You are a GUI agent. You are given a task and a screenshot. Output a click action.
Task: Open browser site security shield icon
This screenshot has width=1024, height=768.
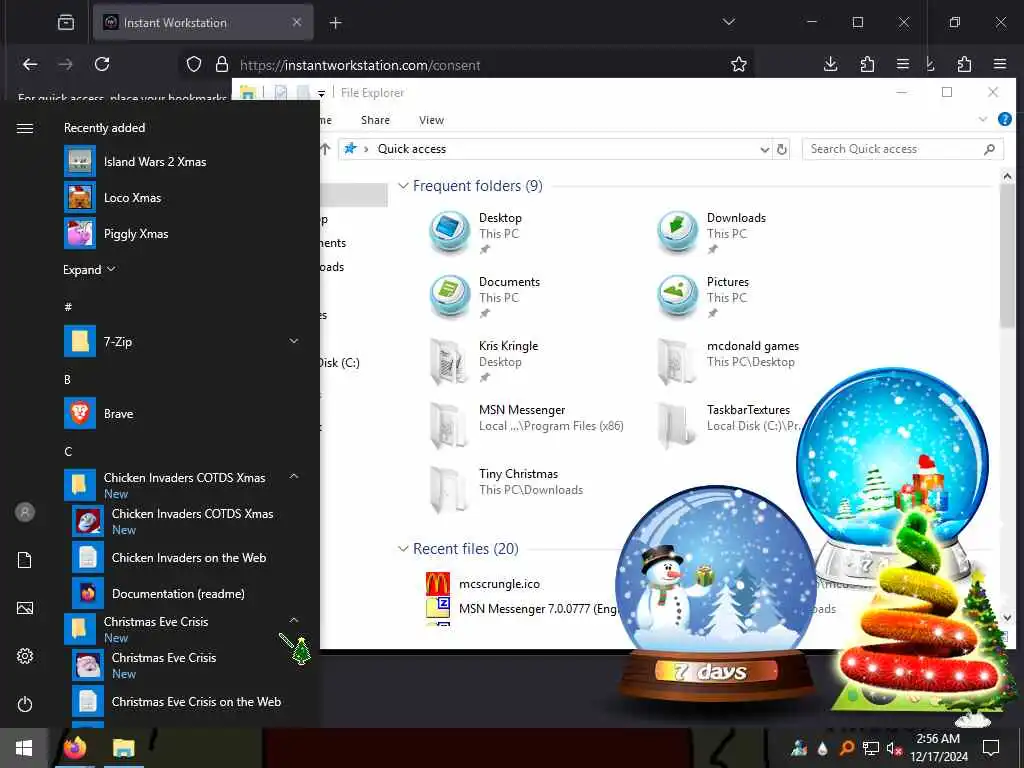pyautogui.click(x=194, y=64)
